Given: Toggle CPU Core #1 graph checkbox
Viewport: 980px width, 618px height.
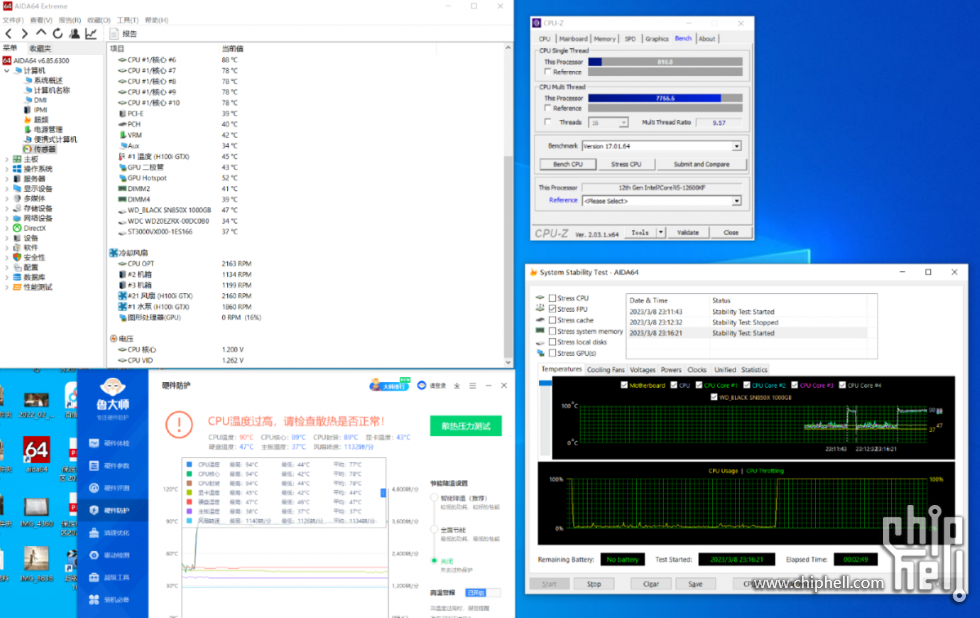Looking at the screenshot, I should [x=699, y=385].
